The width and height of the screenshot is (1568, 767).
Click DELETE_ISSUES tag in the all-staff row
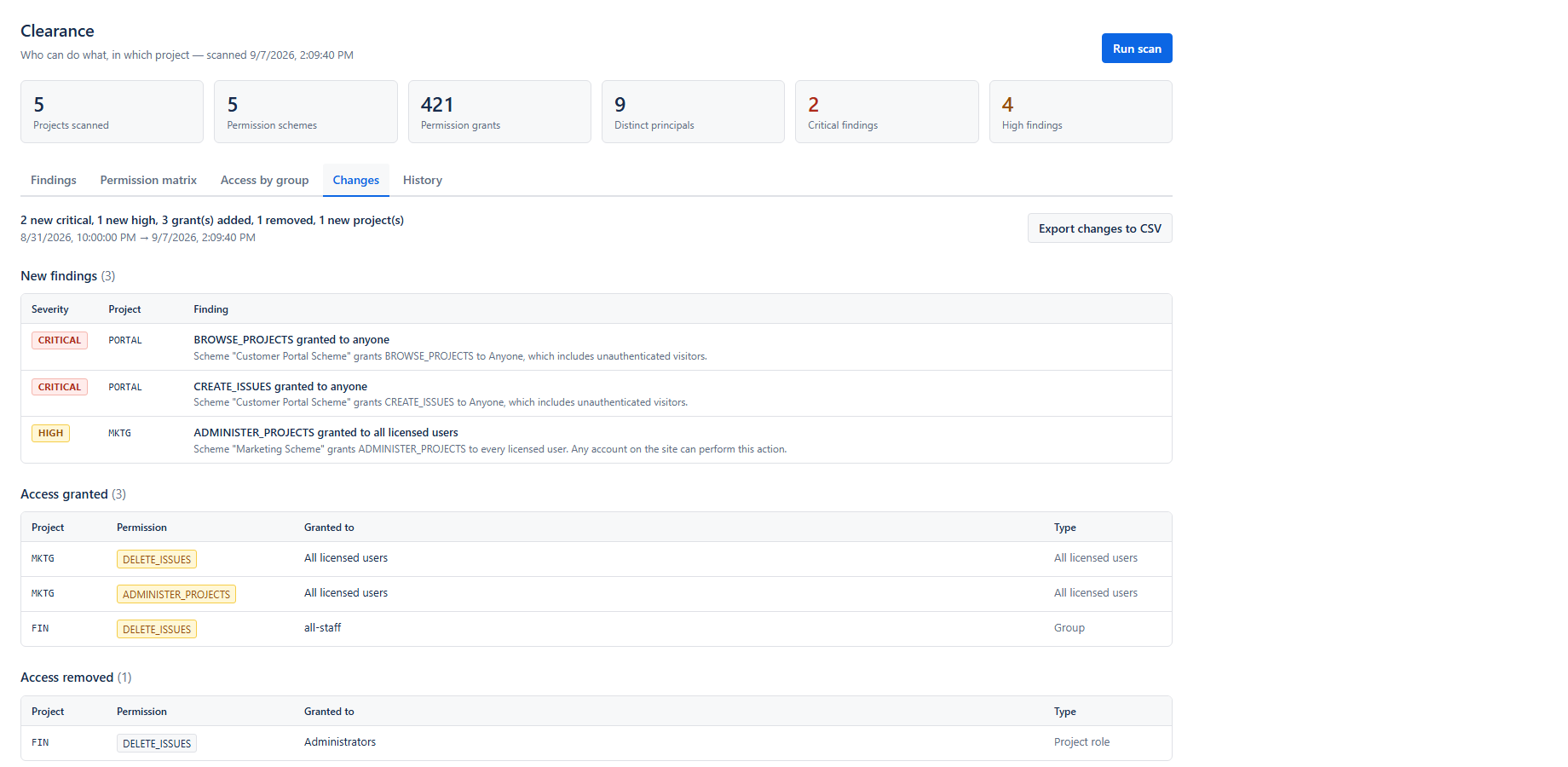(157, 629)
